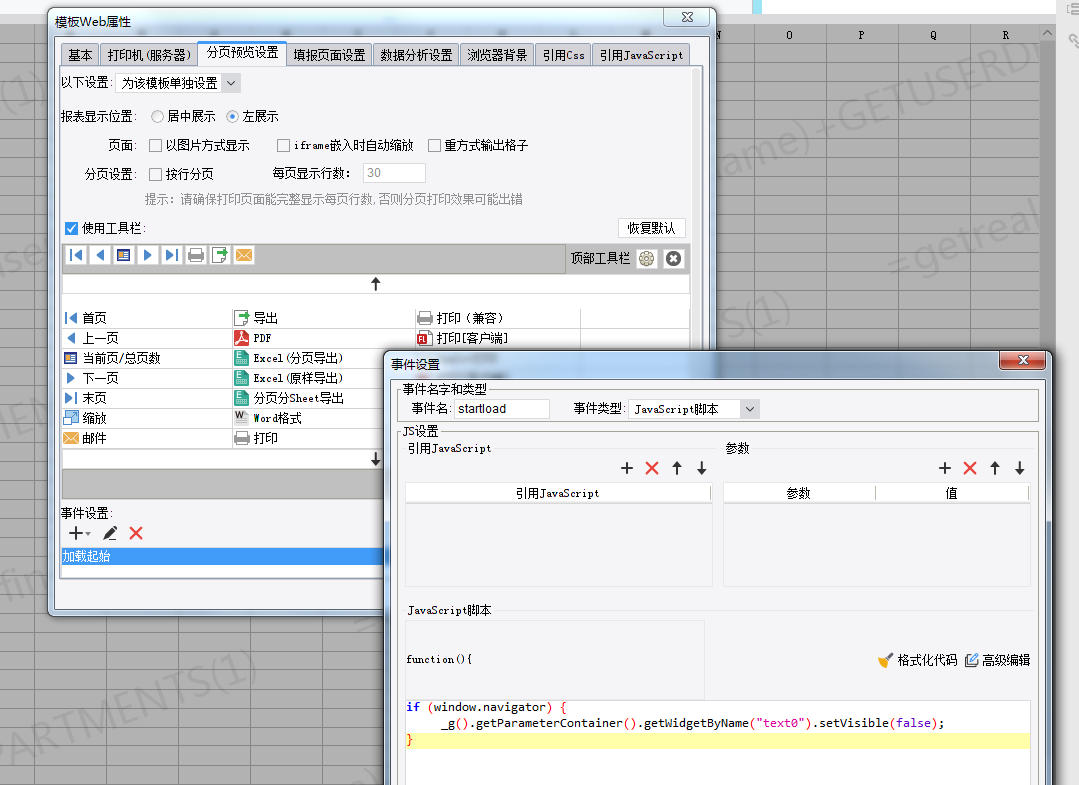Open the template settings scope dropdown
The height and width of the screenshot is (785, 1079).
[178, 83]
